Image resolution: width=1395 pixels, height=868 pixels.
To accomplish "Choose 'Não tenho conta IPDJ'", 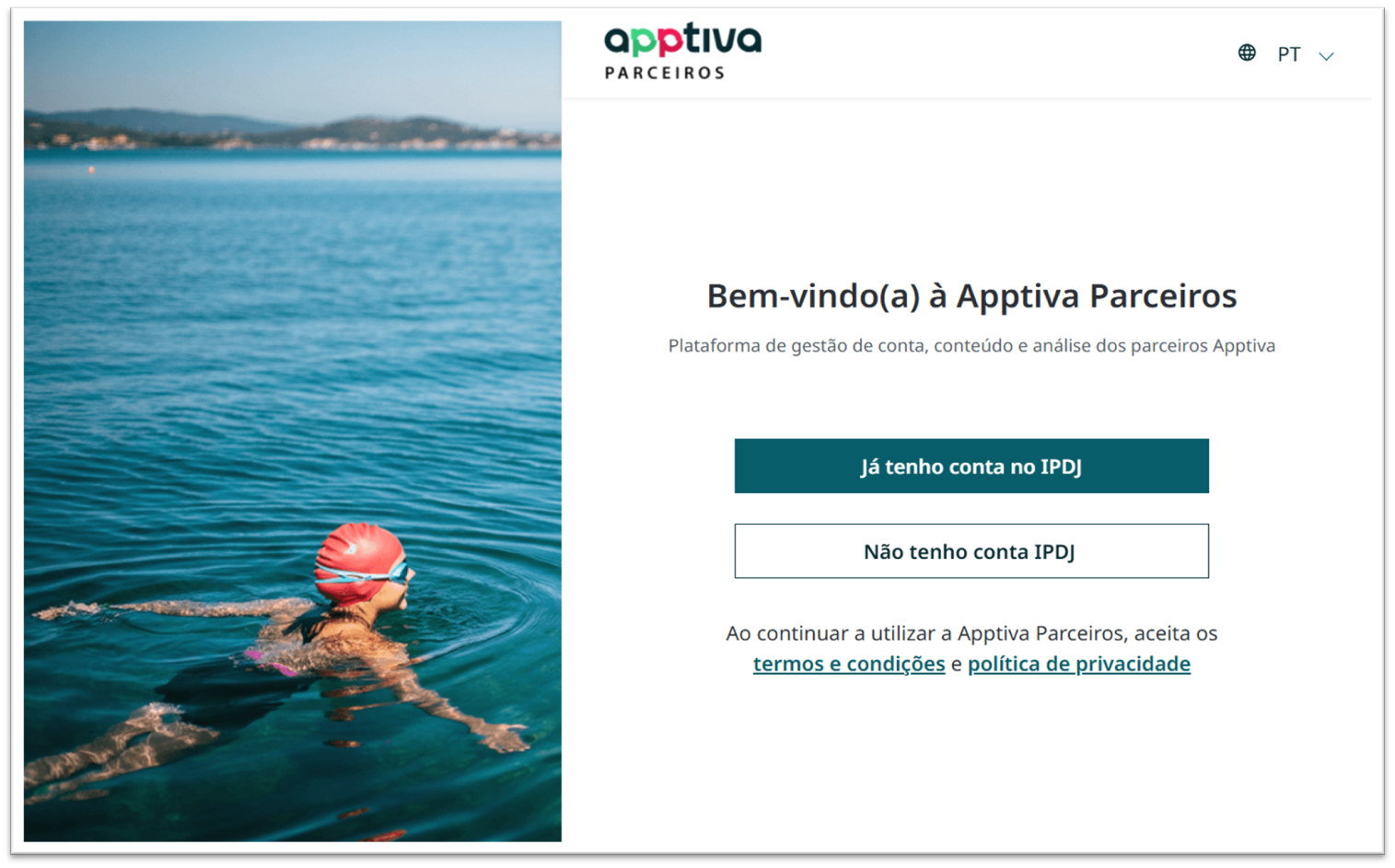I will tap(971, 551).
